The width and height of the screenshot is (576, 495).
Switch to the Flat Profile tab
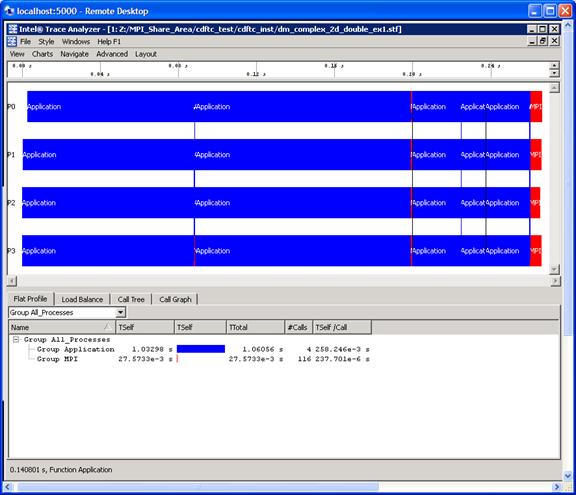(31, 299)
